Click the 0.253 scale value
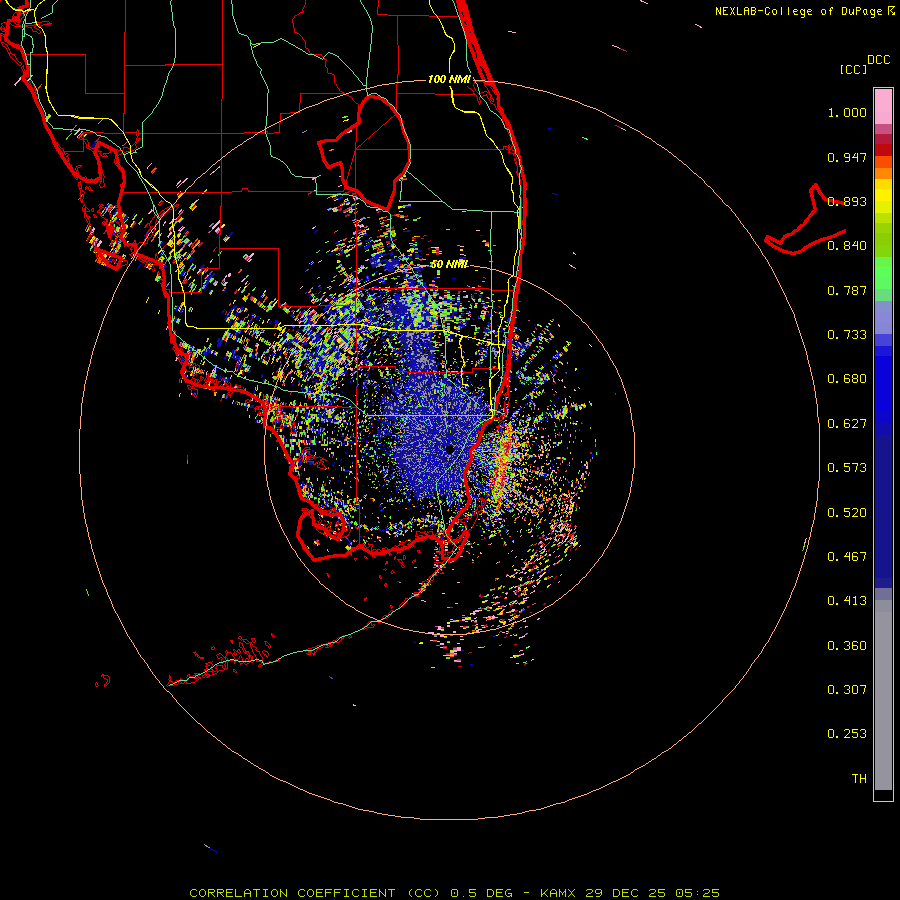 coord(847,734)
